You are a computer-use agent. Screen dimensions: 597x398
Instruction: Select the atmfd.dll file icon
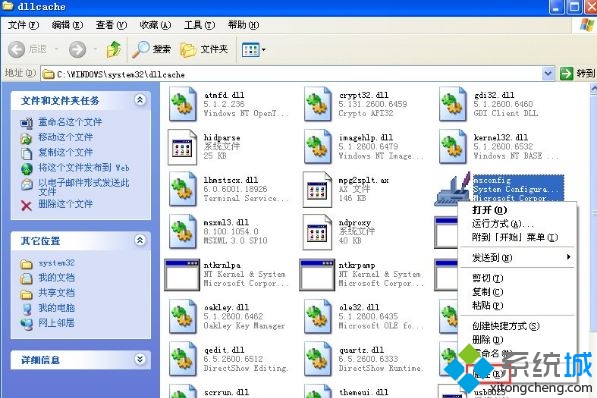[x=182, y=104]
